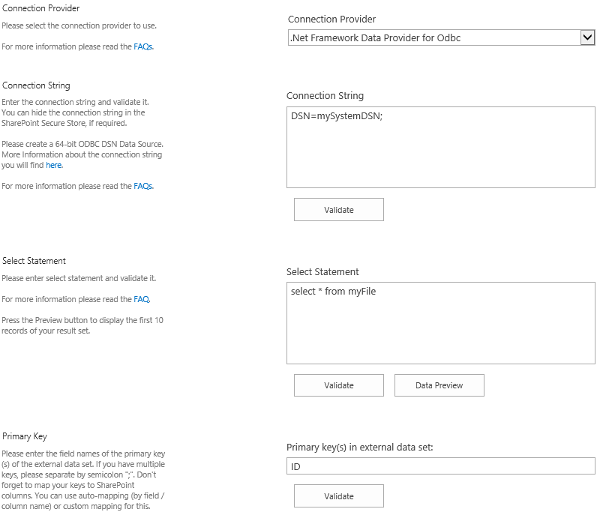
Task: Open the FAQs link in Connection String section
Action: [143, 186]
